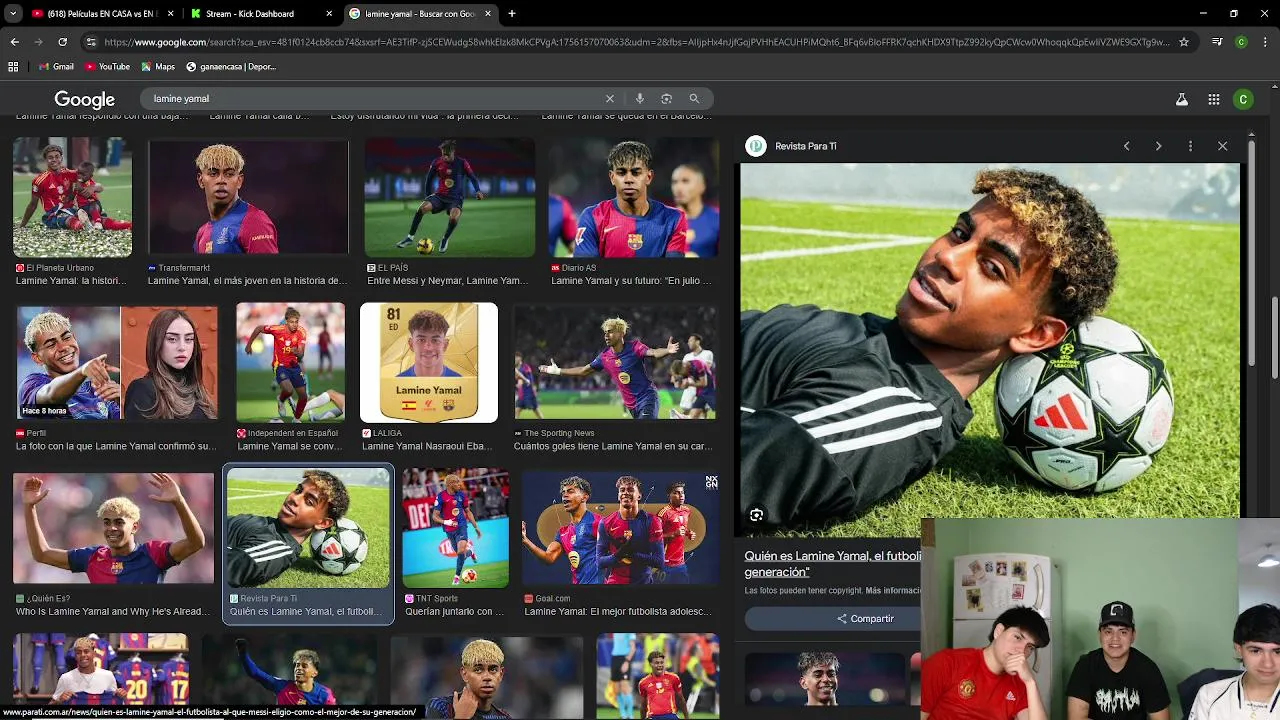Open The Sporting News image thumbnail
Image resolution: width=1280 pixels, height=720 pixels.
click(615, 363)
